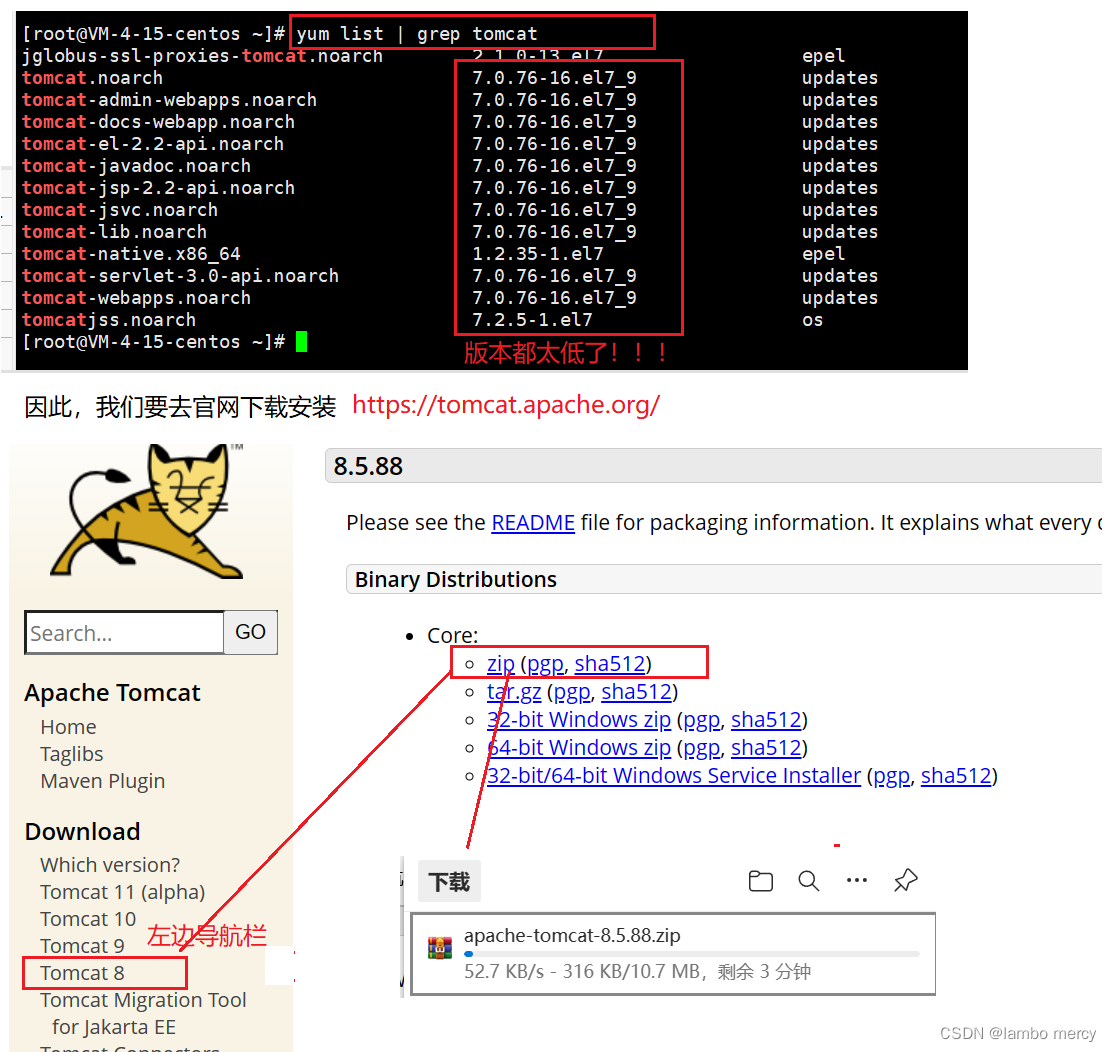1112x1052 pixels.
Task: Select Tomcat 10 download link
Action: click(x=88, y=919)
